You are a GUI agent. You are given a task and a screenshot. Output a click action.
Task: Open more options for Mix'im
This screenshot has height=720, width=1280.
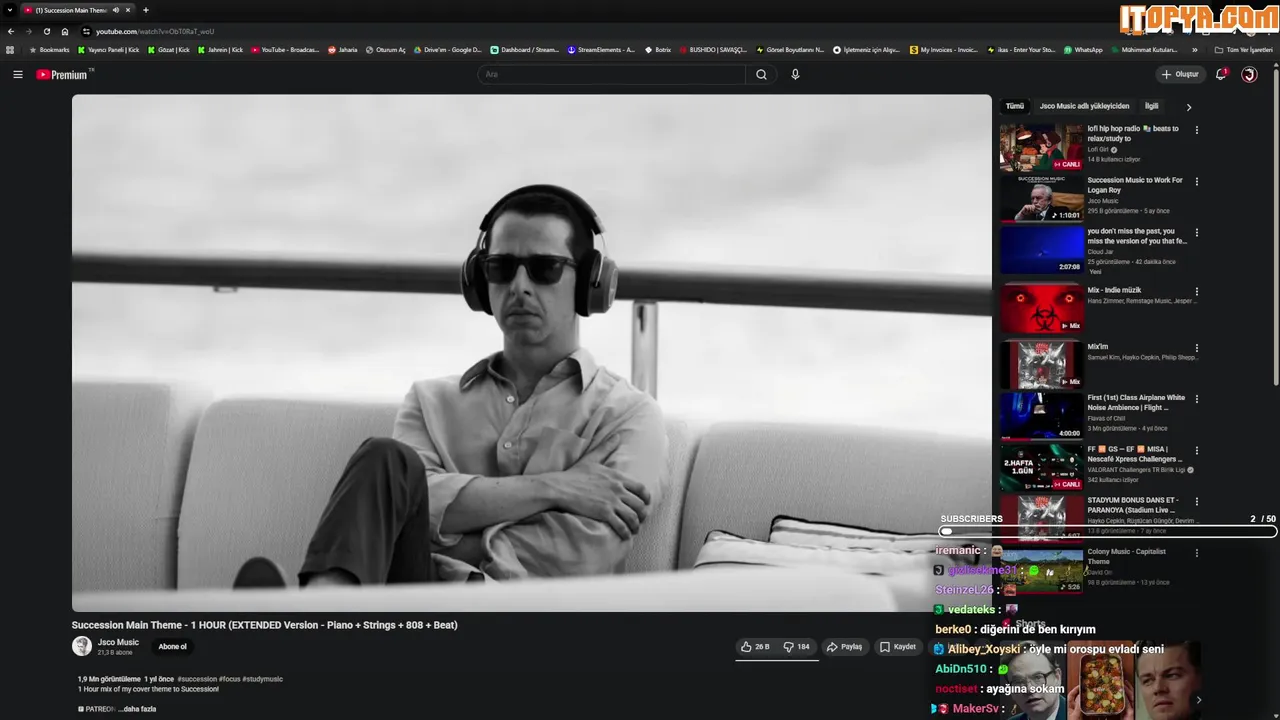point(1196,348)
